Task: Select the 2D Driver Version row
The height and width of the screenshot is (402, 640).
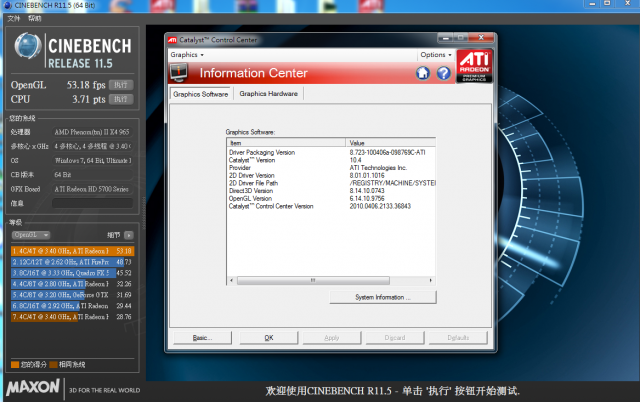Action: 331,175
